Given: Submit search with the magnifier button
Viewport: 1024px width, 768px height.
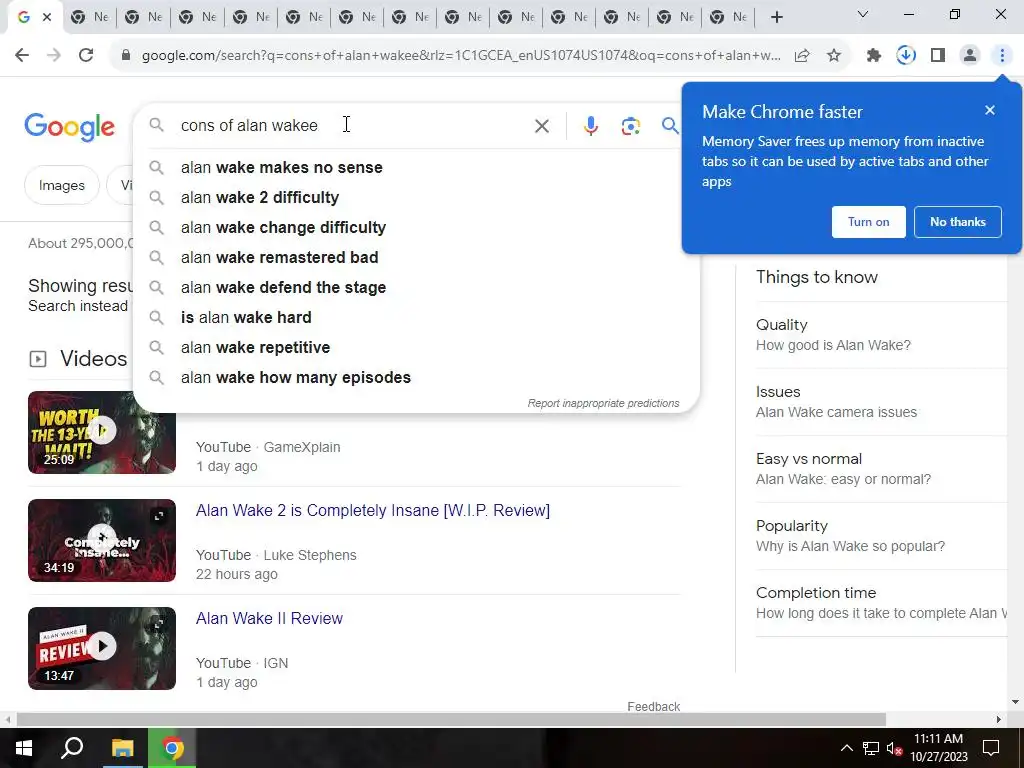Looking at the screenshot, I should [669, 125].
